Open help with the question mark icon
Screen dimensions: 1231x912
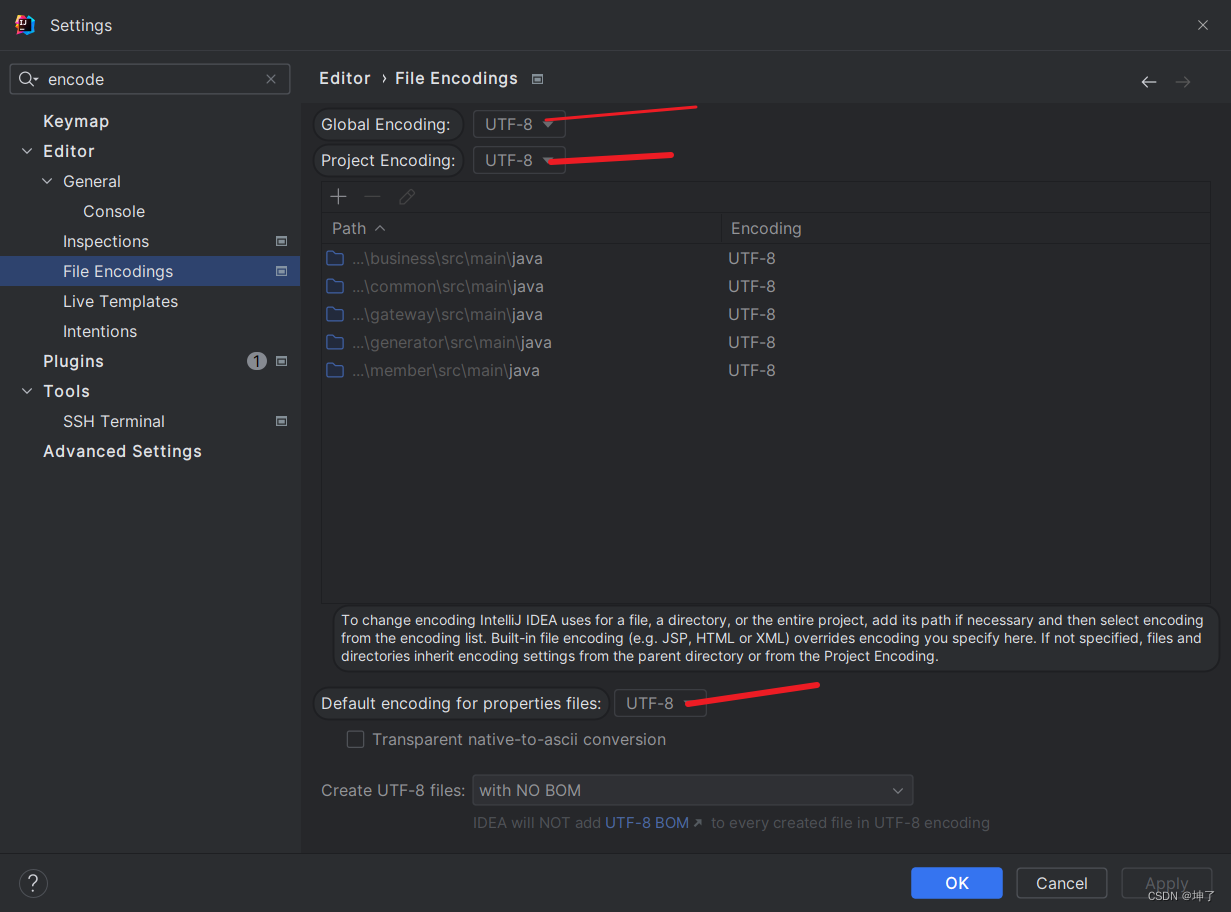32,883
